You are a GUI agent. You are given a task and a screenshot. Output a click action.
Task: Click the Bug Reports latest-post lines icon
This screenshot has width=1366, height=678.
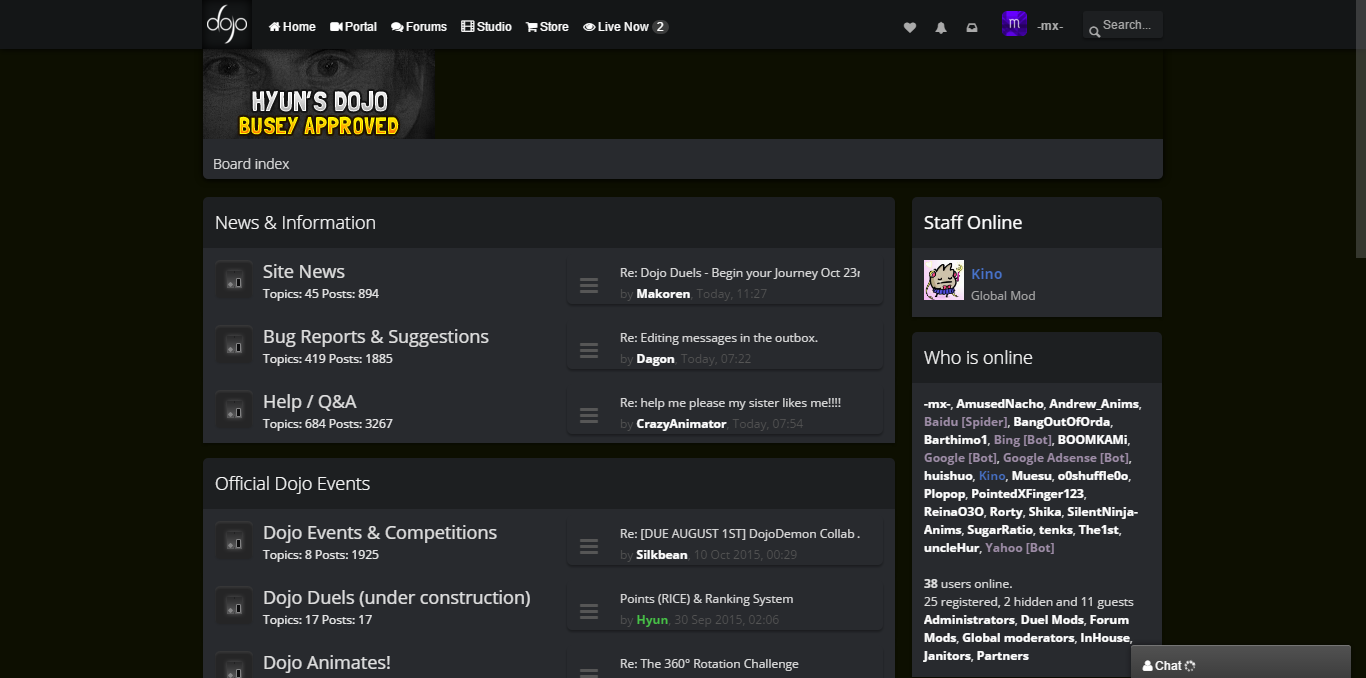click(589, 350)
